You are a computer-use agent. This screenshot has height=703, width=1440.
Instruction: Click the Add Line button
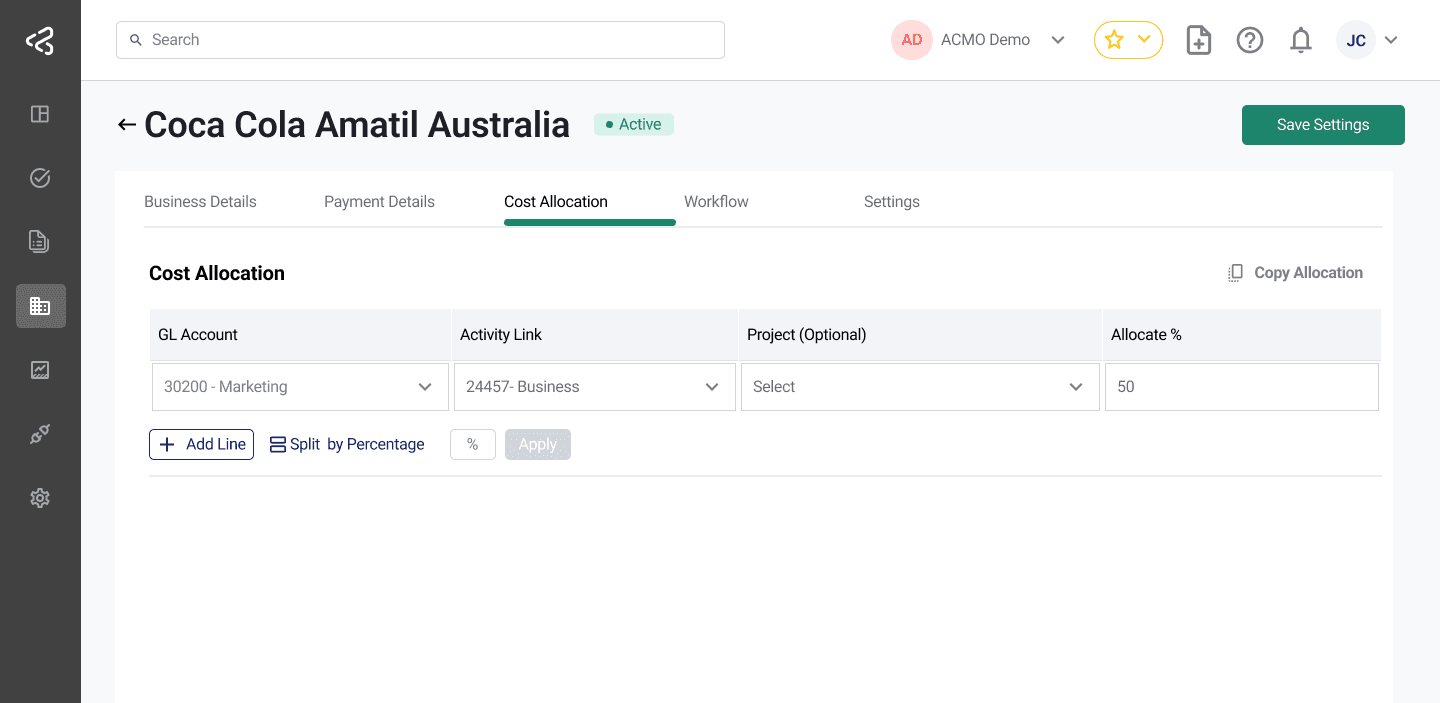201,445
